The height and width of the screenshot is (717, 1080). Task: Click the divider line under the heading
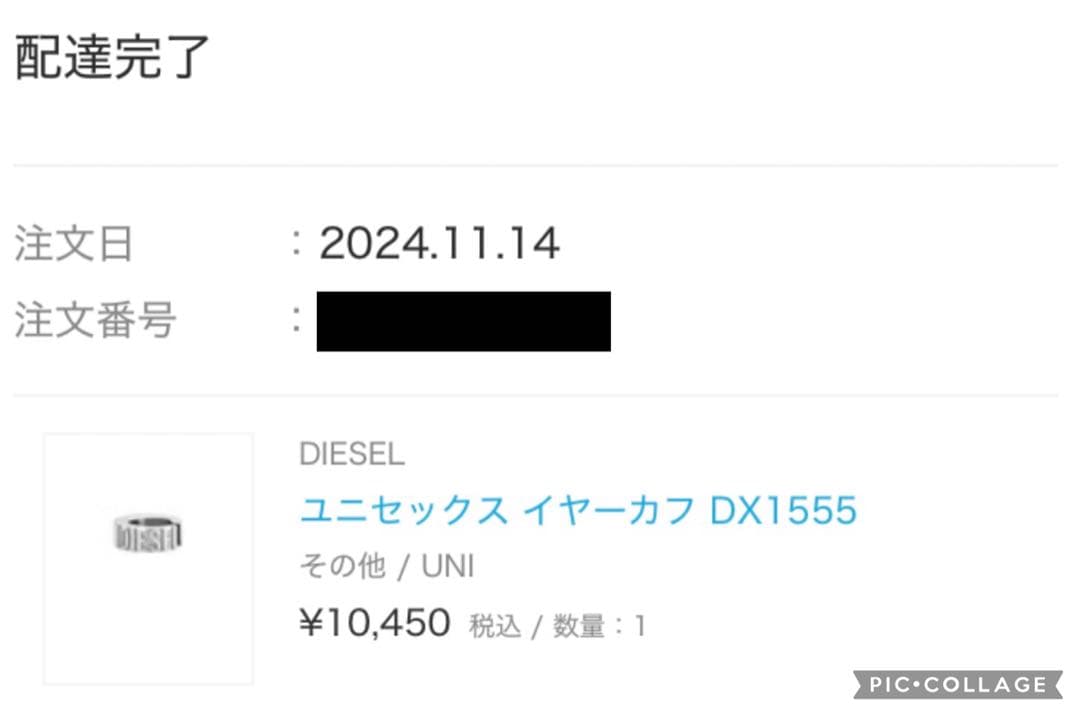[540, 158]
